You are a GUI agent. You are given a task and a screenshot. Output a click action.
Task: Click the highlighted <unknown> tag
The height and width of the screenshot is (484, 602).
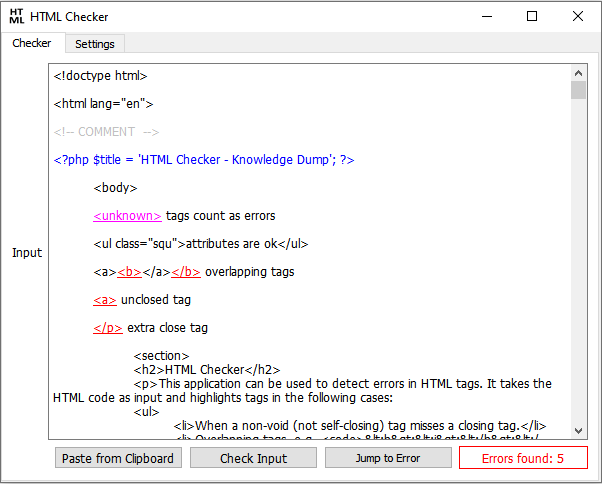[x=127, y=215]
